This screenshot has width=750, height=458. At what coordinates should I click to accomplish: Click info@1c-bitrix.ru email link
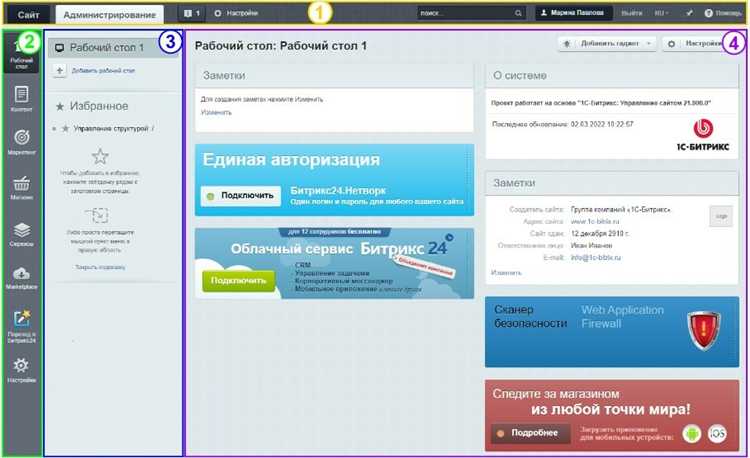[596, 258]
